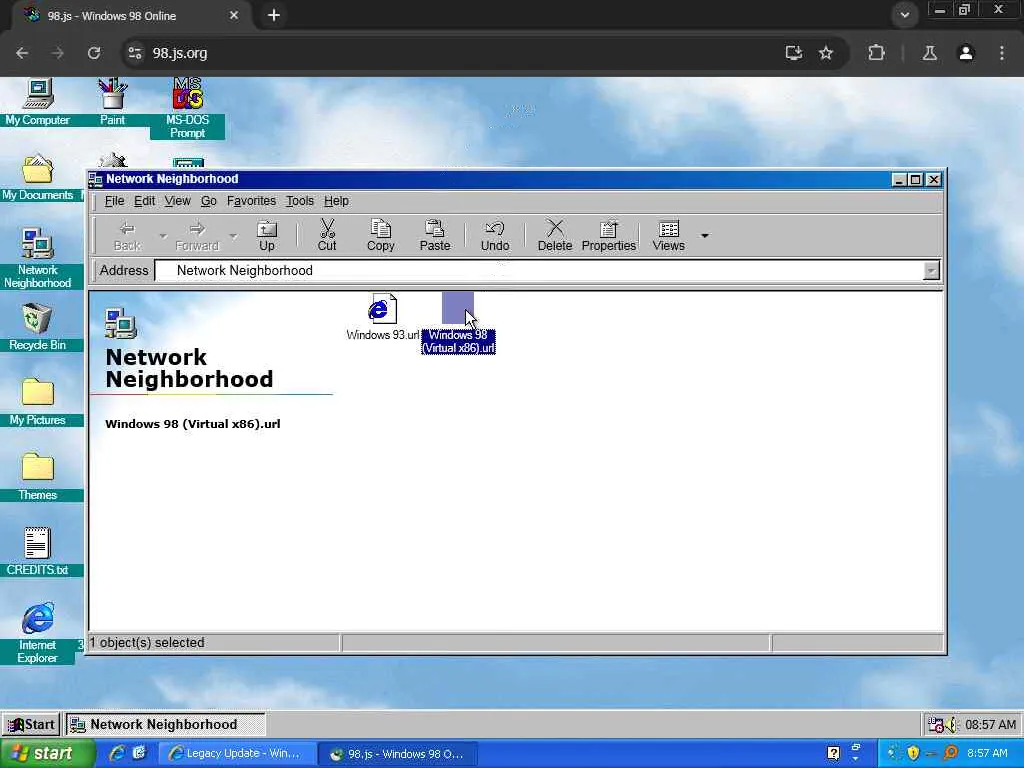Click the 08:57 AM Windows 98 clock
Image resolution: width=1024 pixels, height=768 pixels.
coord(991,724)
